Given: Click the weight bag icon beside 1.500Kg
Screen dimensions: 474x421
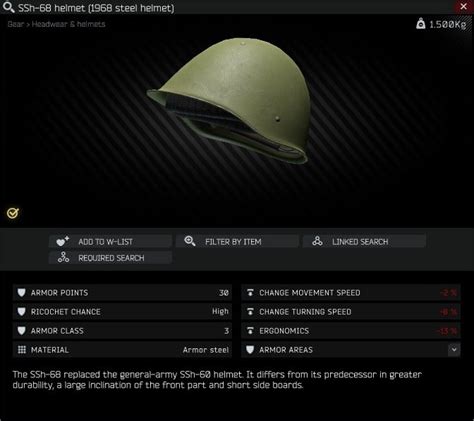Looking at the screenshot, I should point(421,24).
